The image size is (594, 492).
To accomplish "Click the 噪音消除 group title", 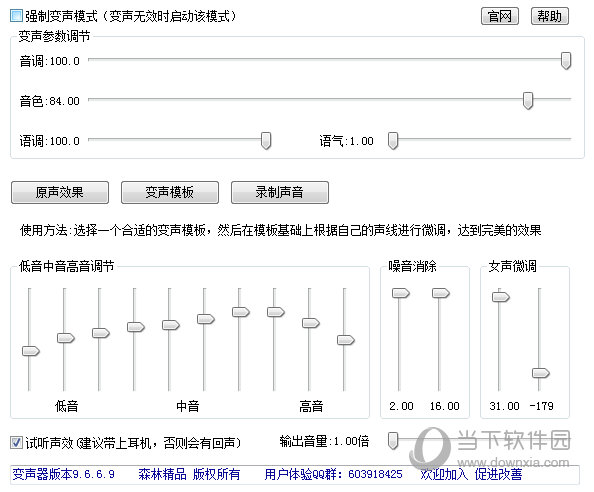I will [x=413, y=266].
